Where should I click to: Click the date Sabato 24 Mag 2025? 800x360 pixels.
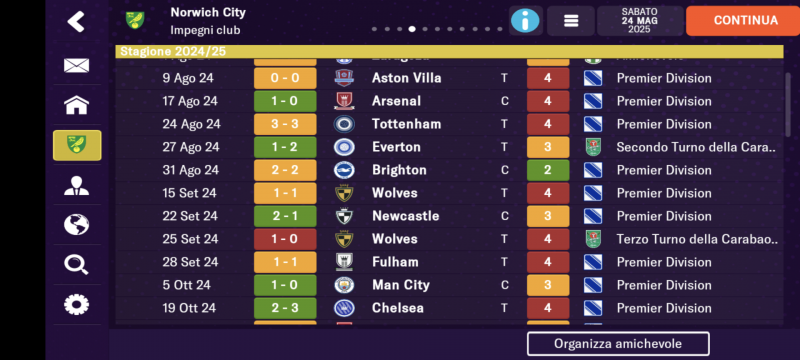tap(640, 21)
